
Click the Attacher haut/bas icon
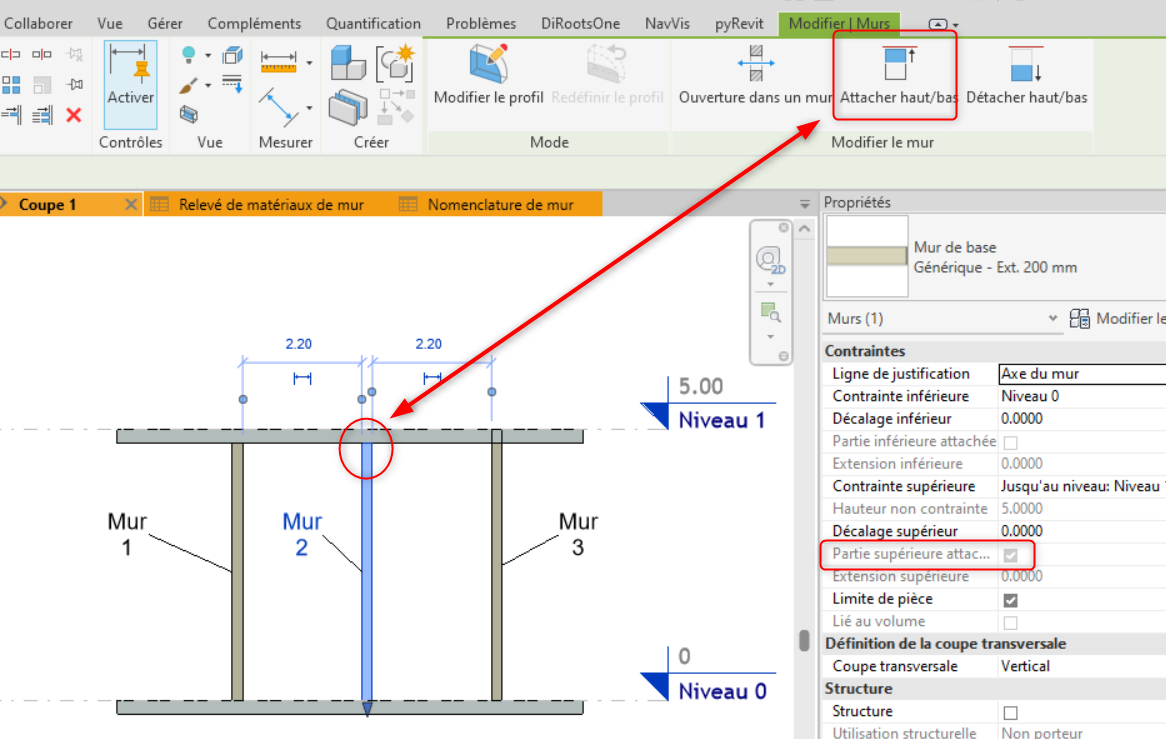tap(898, 63)
